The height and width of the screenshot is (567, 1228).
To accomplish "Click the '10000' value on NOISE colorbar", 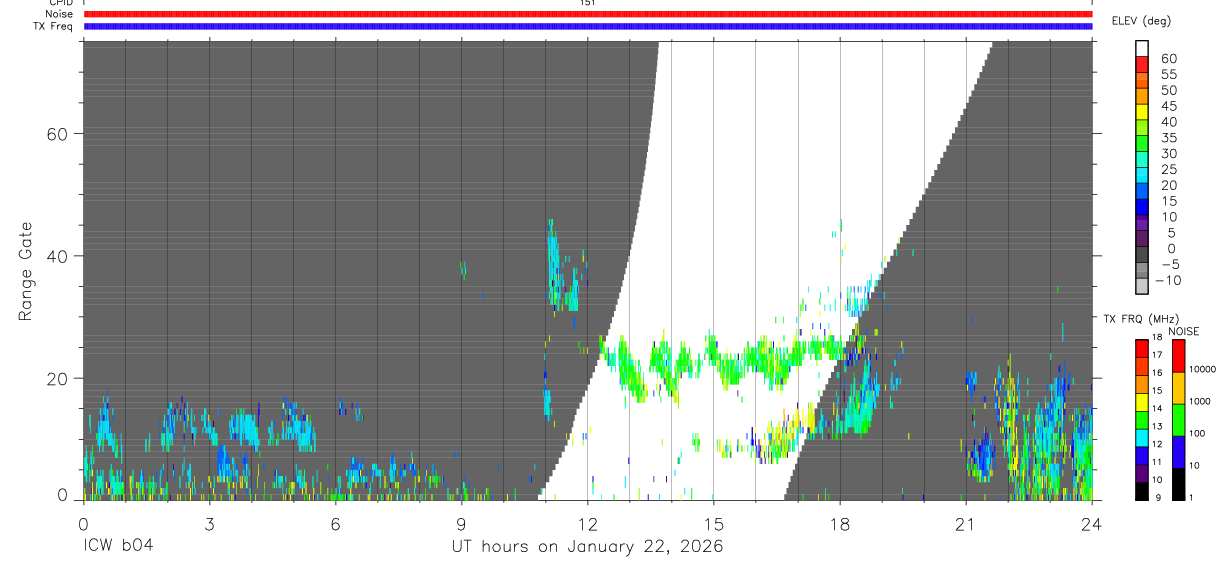I will (1202, 369).
